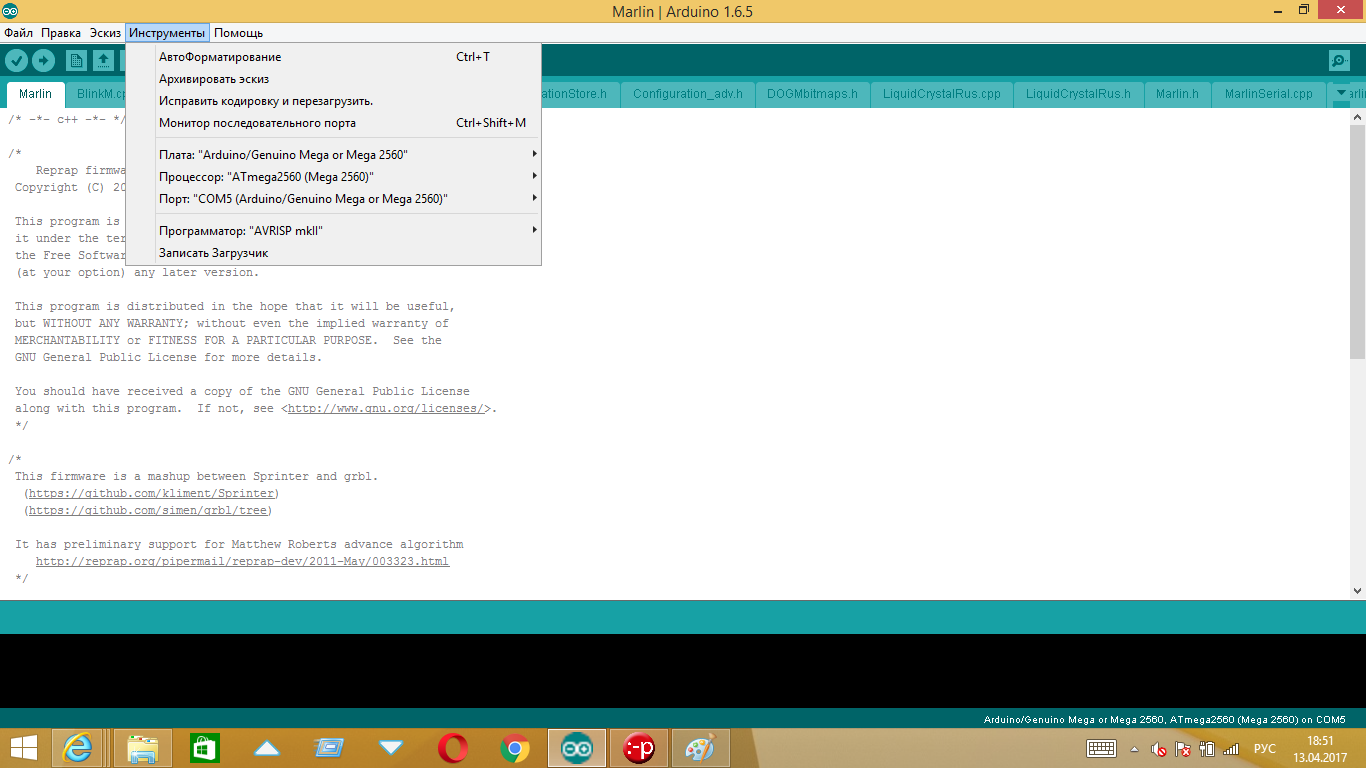The height and width of the screenshot is (768, 1366).
Task: Select Исправить кодировку и перезагрузить
Action: [334, 101]
